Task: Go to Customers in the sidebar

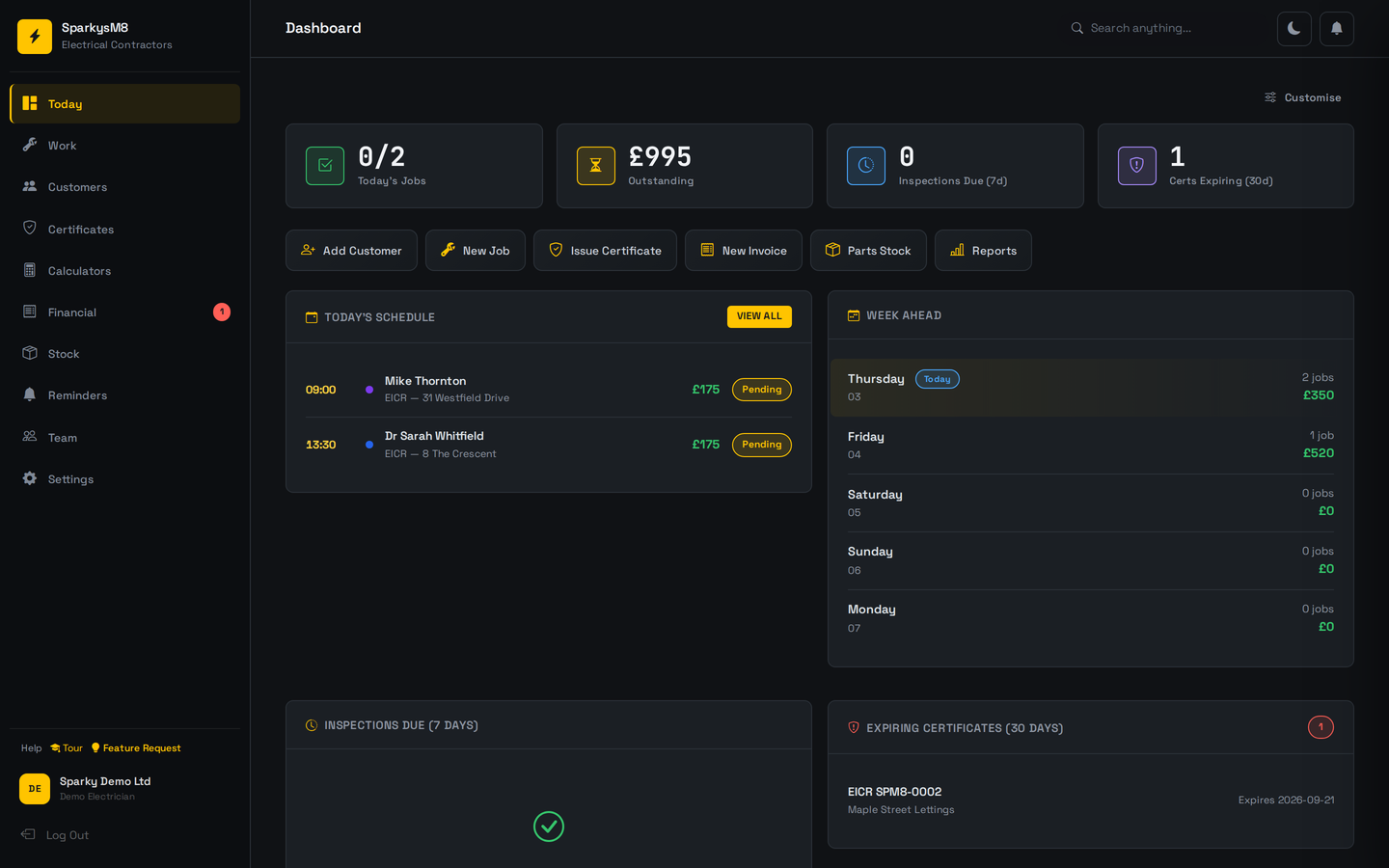Action: tap(124, 187)
